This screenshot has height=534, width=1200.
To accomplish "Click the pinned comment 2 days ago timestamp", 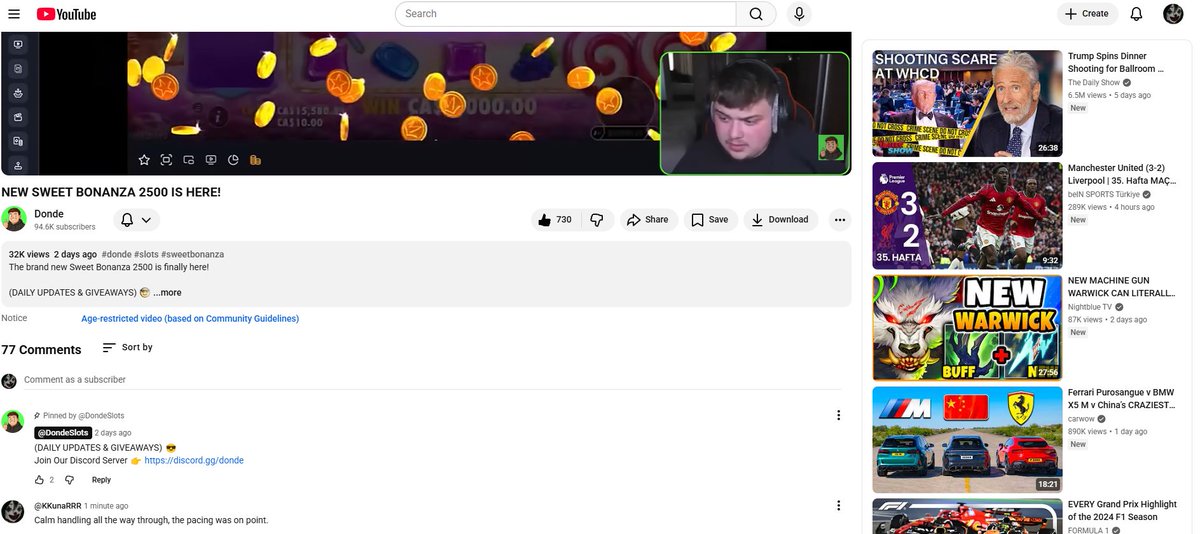I will click(x=113, y=433).
